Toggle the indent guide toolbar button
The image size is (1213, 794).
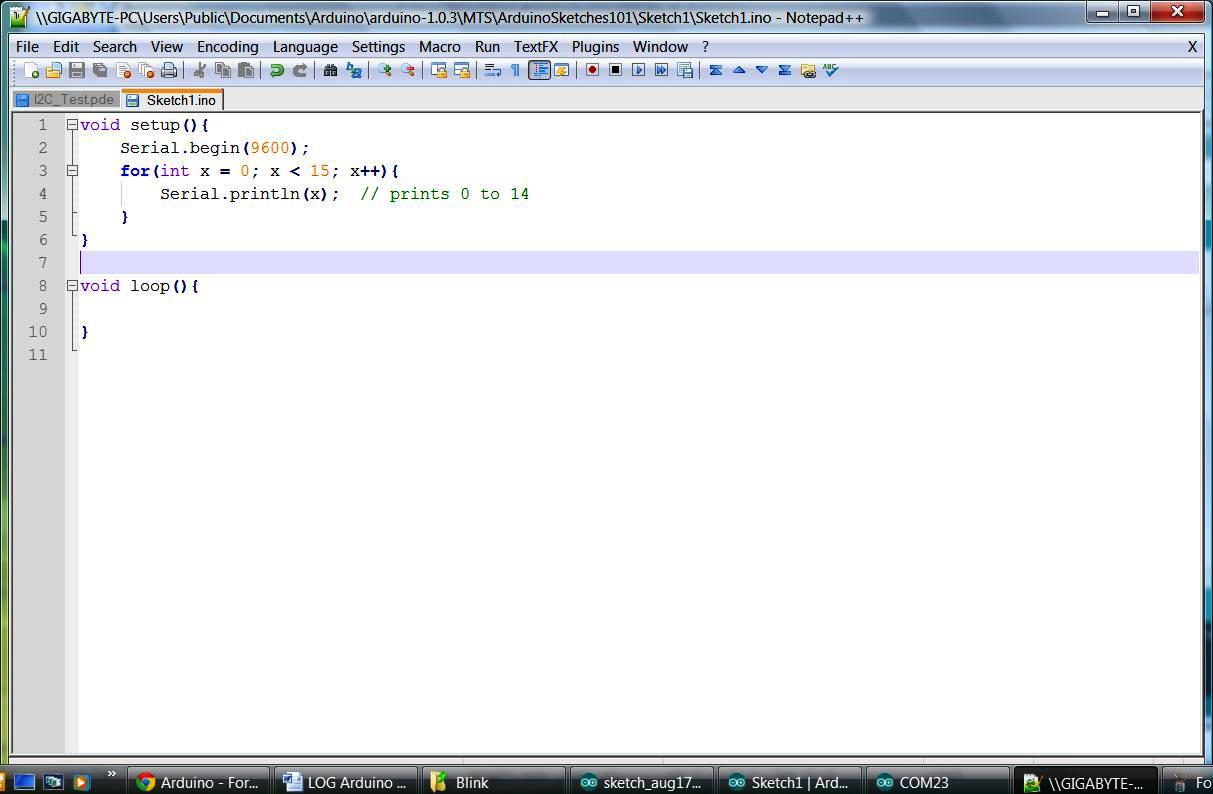pyautogui.click(x=539, y=70)
